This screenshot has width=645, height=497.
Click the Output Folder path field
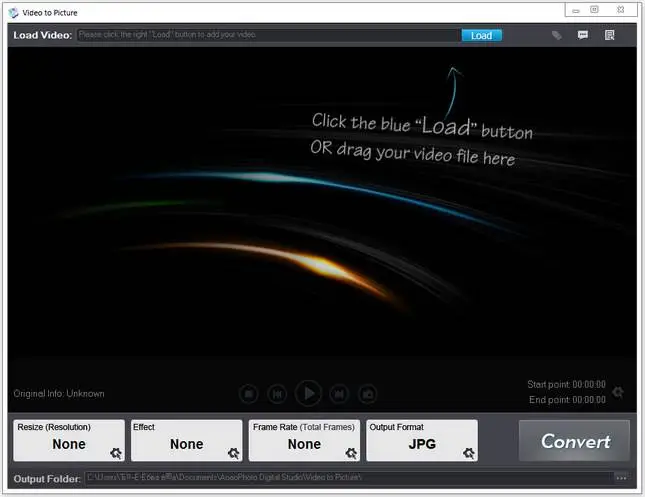348,478
